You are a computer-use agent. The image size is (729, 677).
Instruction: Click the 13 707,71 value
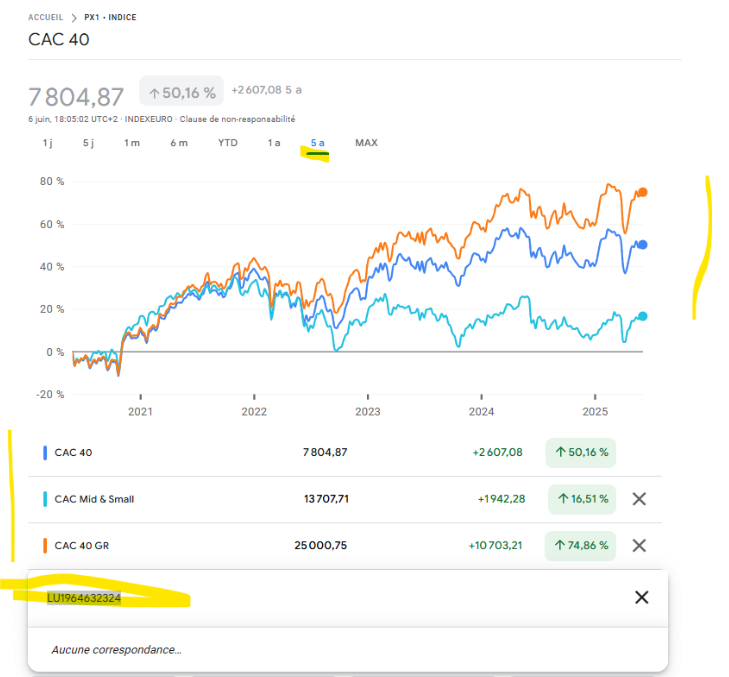[x=326, y=499]
